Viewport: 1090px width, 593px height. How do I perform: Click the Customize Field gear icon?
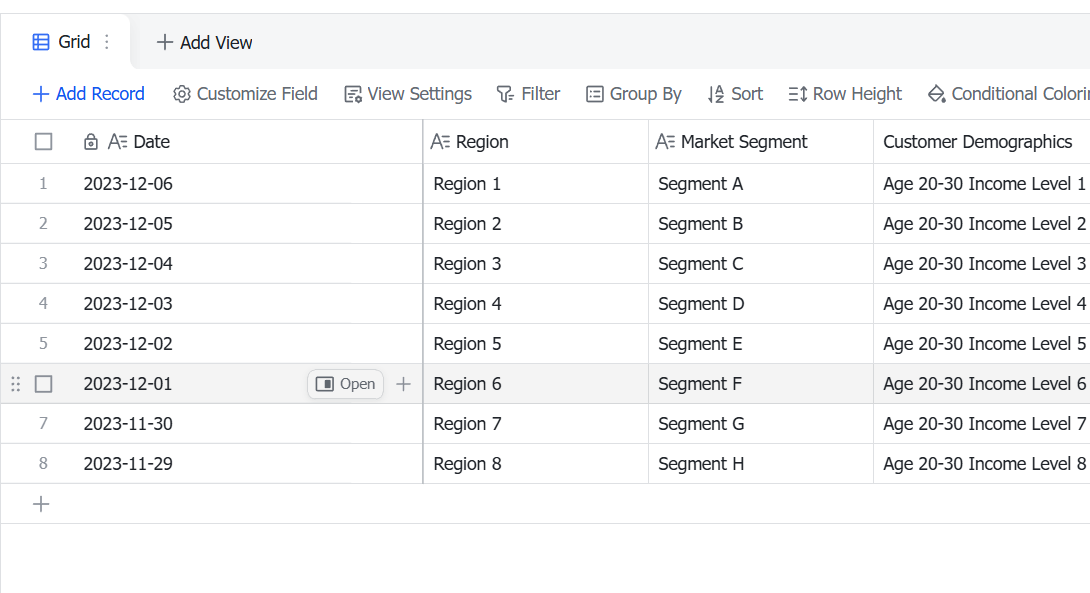pyautogui.click(x=181, y=94)
